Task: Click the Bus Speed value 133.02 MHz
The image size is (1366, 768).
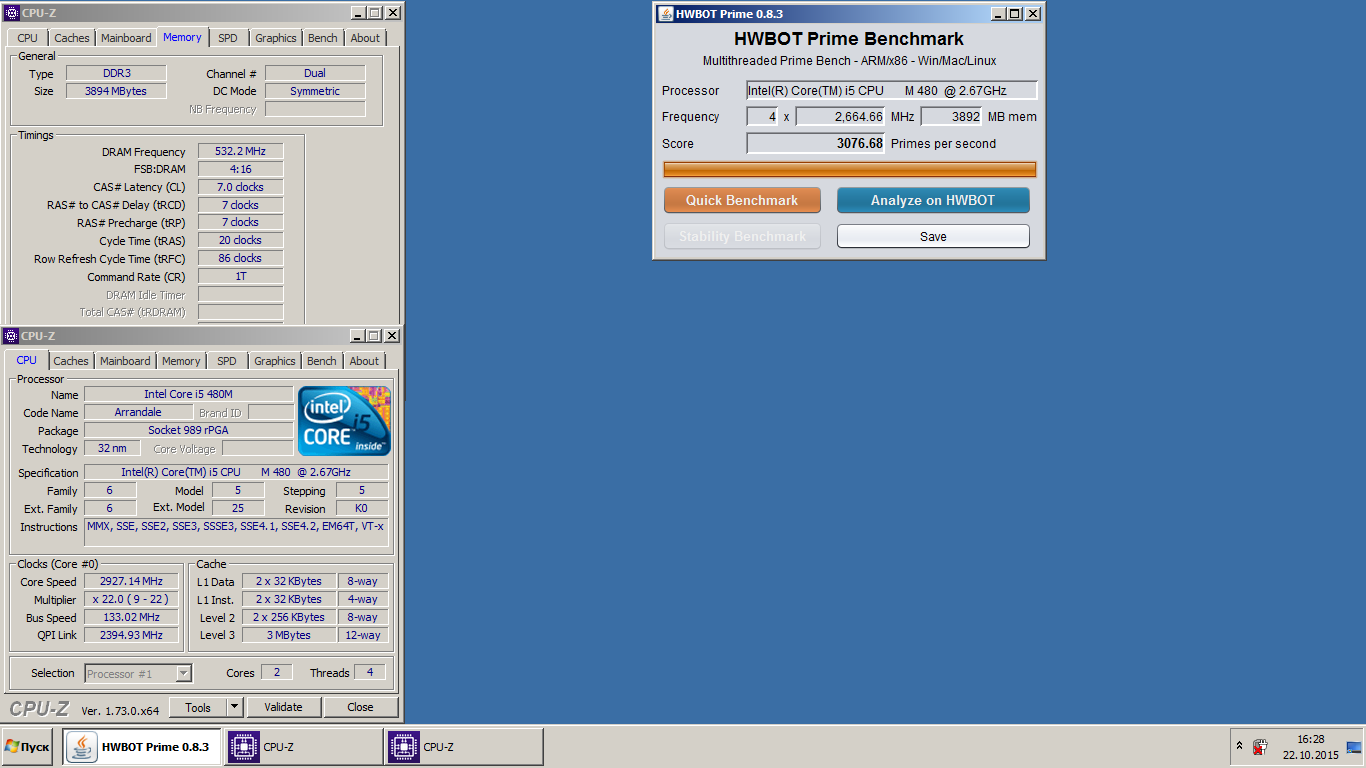Action: pyautogui.click(x=132, y=617)
